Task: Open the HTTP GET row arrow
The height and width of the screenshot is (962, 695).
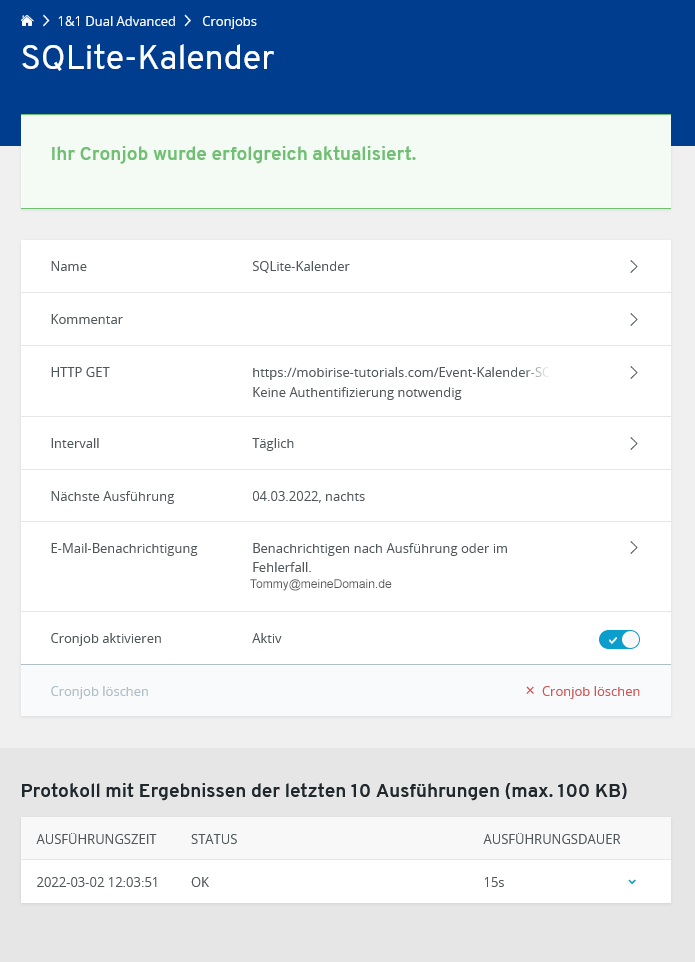Action: 633,372
